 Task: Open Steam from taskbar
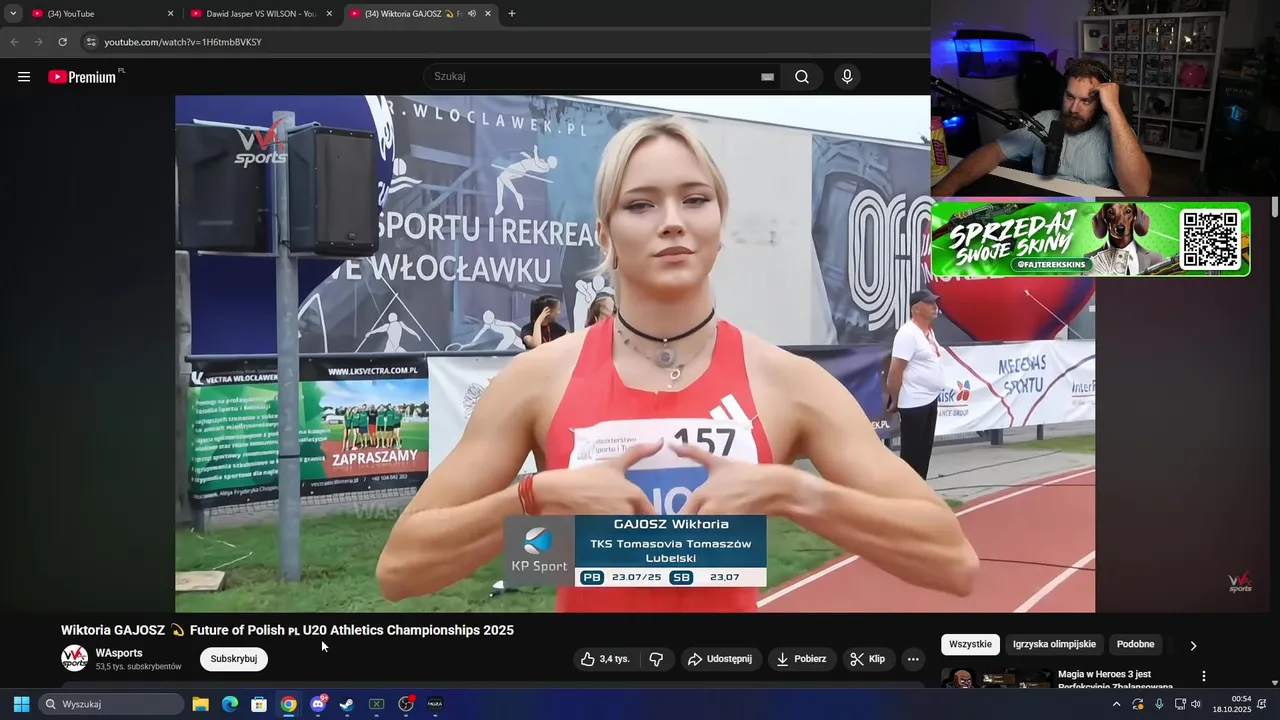347,704
